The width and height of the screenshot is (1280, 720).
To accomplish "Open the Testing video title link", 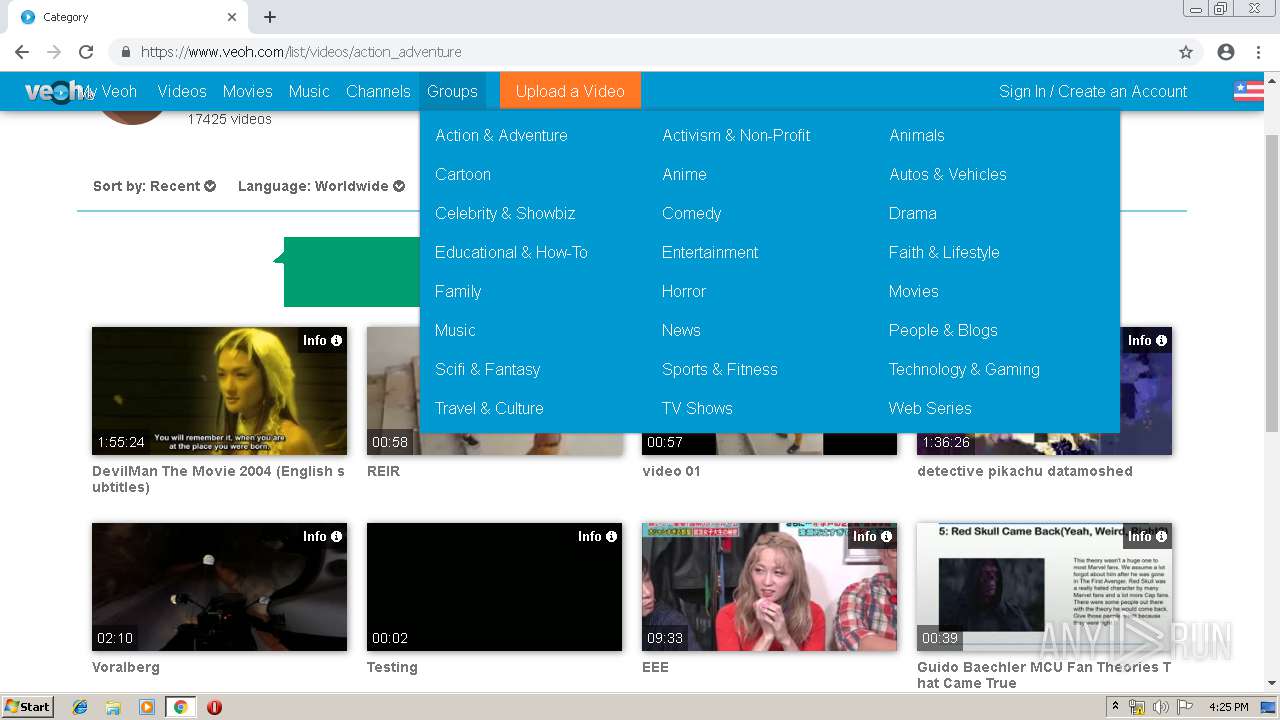I will (x=392, y=667).
